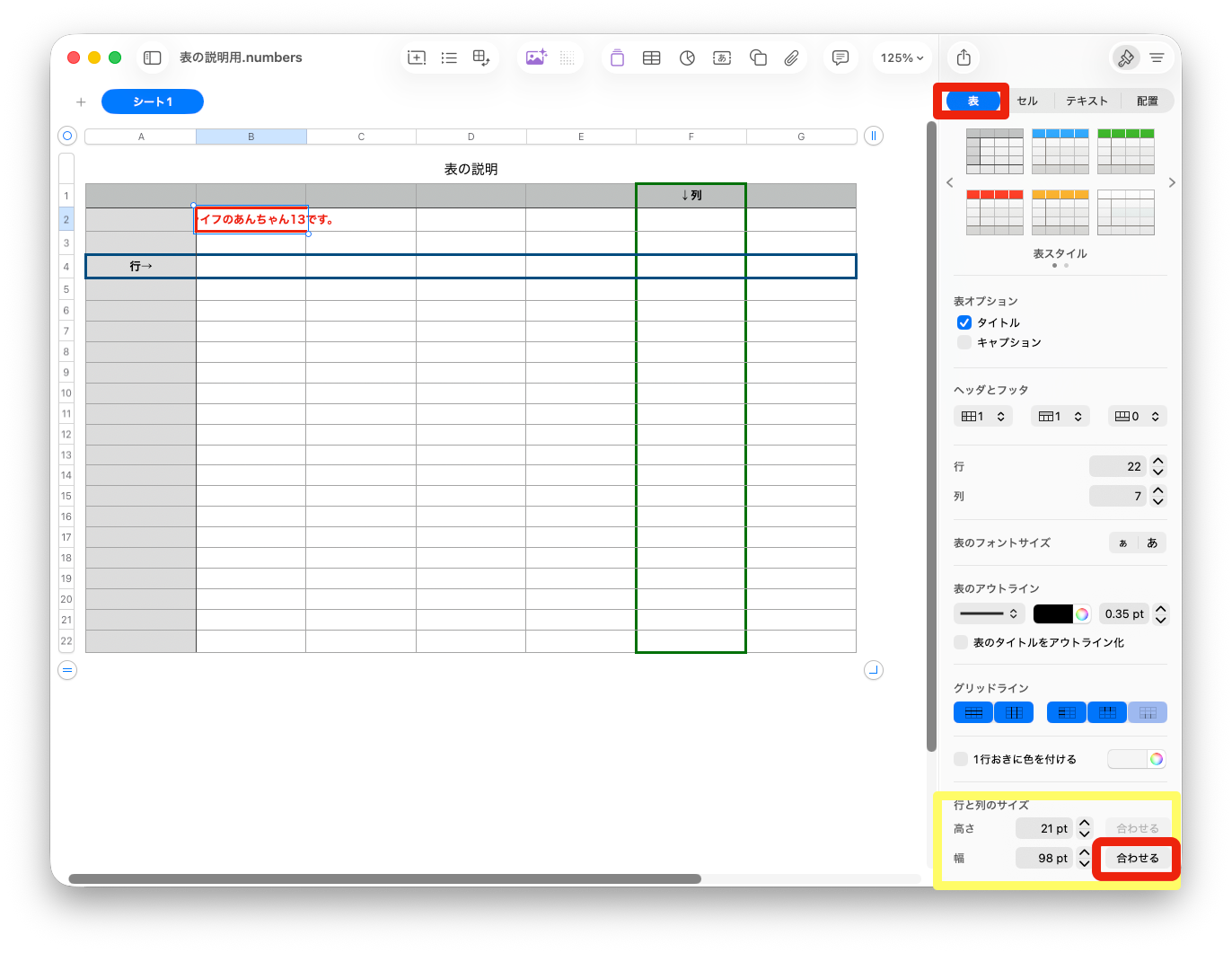Insert a chart from the toolbar
The image size is (1232, 953).
pyautogui.click(x=687, y=57)
